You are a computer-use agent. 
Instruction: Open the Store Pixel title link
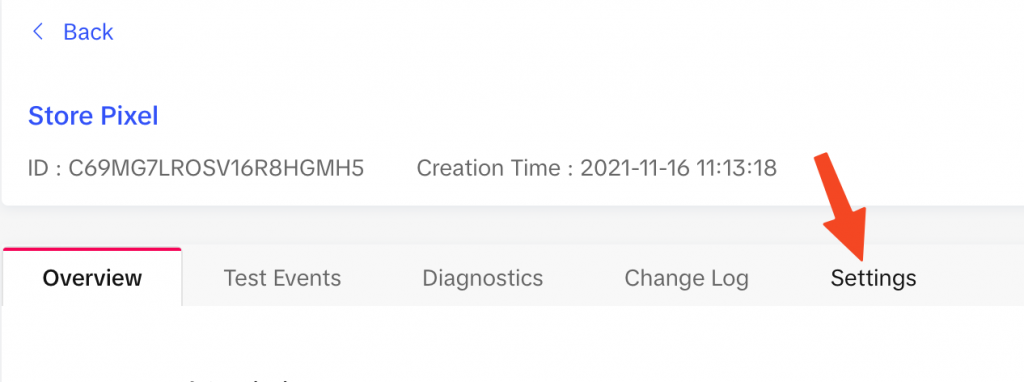pyautogui.click(x=93, y=116)
